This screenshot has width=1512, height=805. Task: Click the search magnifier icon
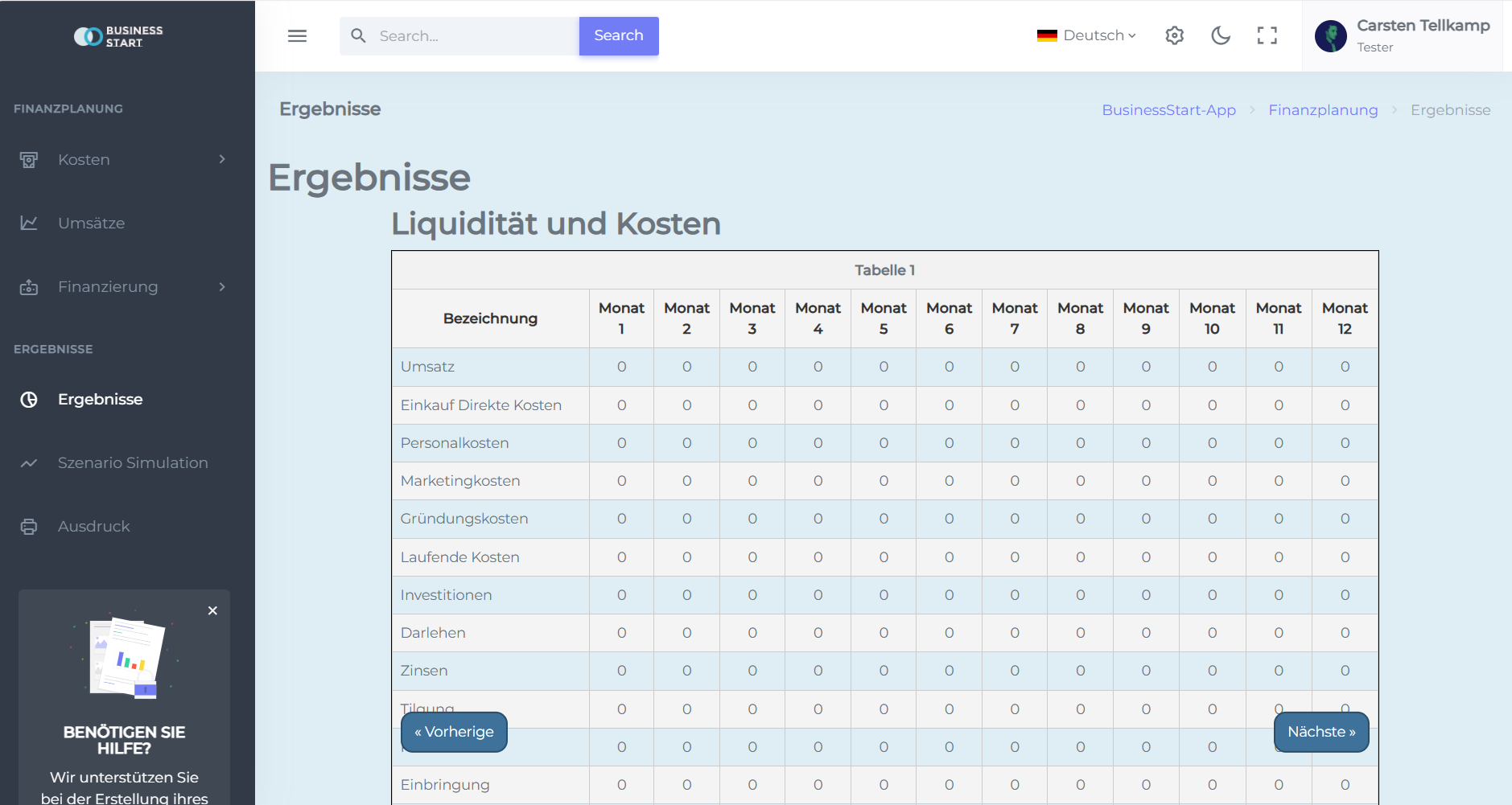click(x=359, y=35)
